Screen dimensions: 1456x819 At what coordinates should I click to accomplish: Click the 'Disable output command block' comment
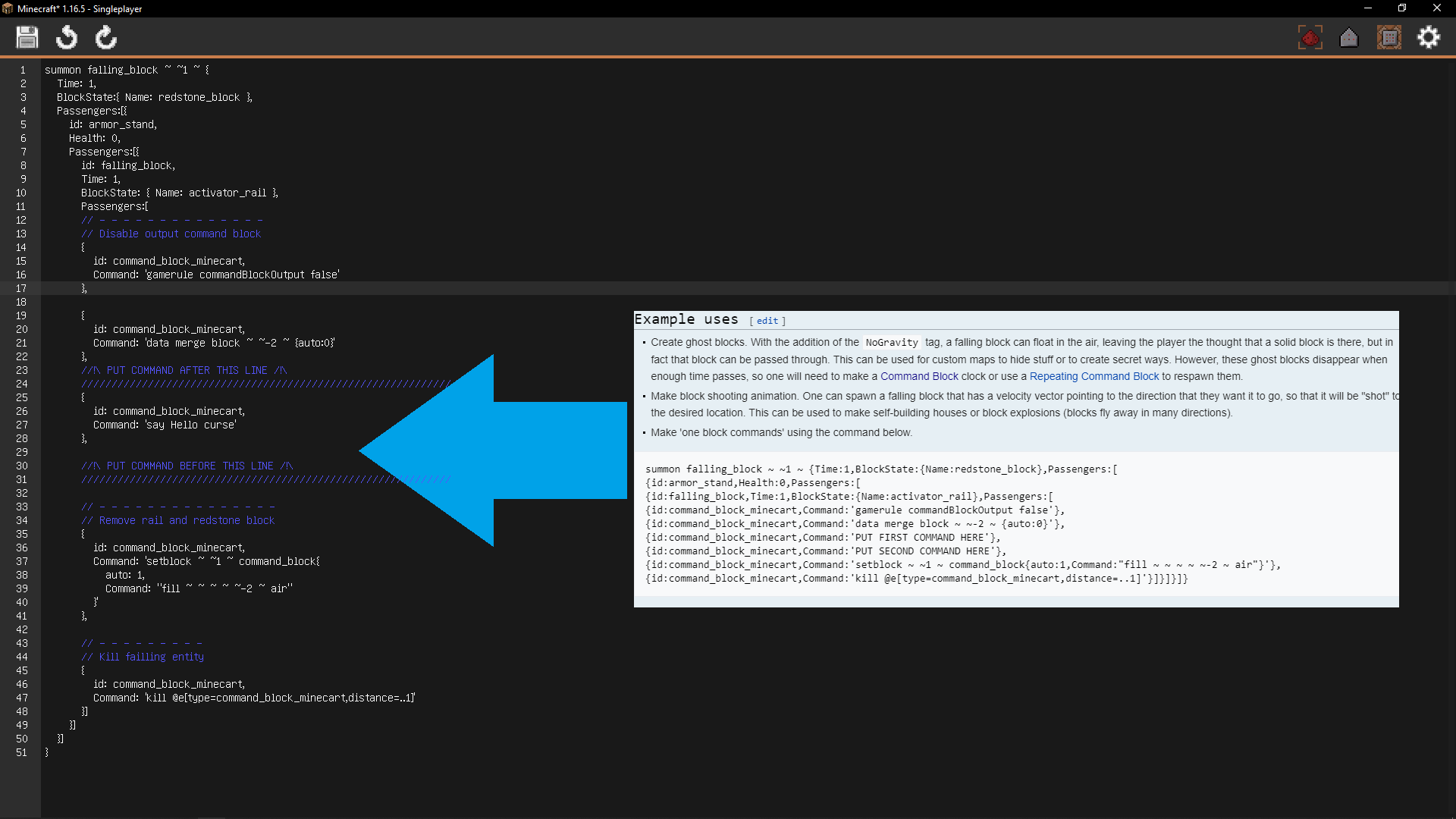pos(179,234)
